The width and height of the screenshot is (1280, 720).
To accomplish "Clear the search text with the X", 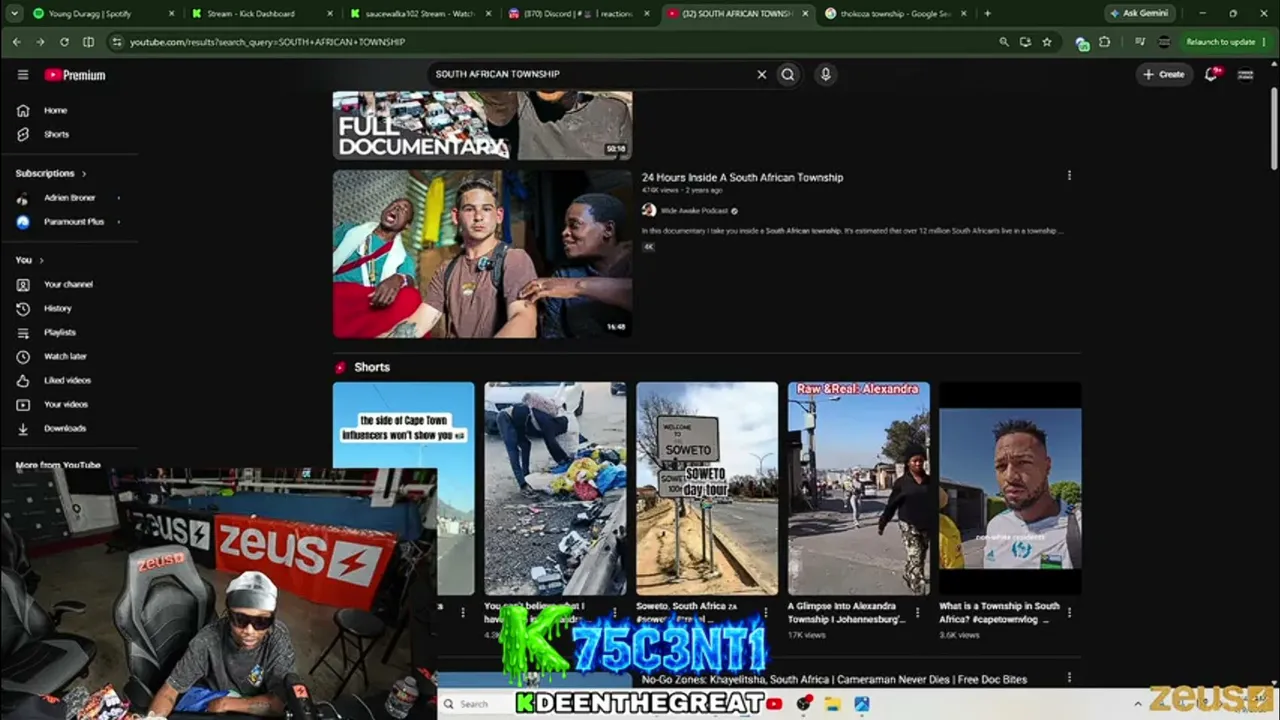I will pos(761,74).
